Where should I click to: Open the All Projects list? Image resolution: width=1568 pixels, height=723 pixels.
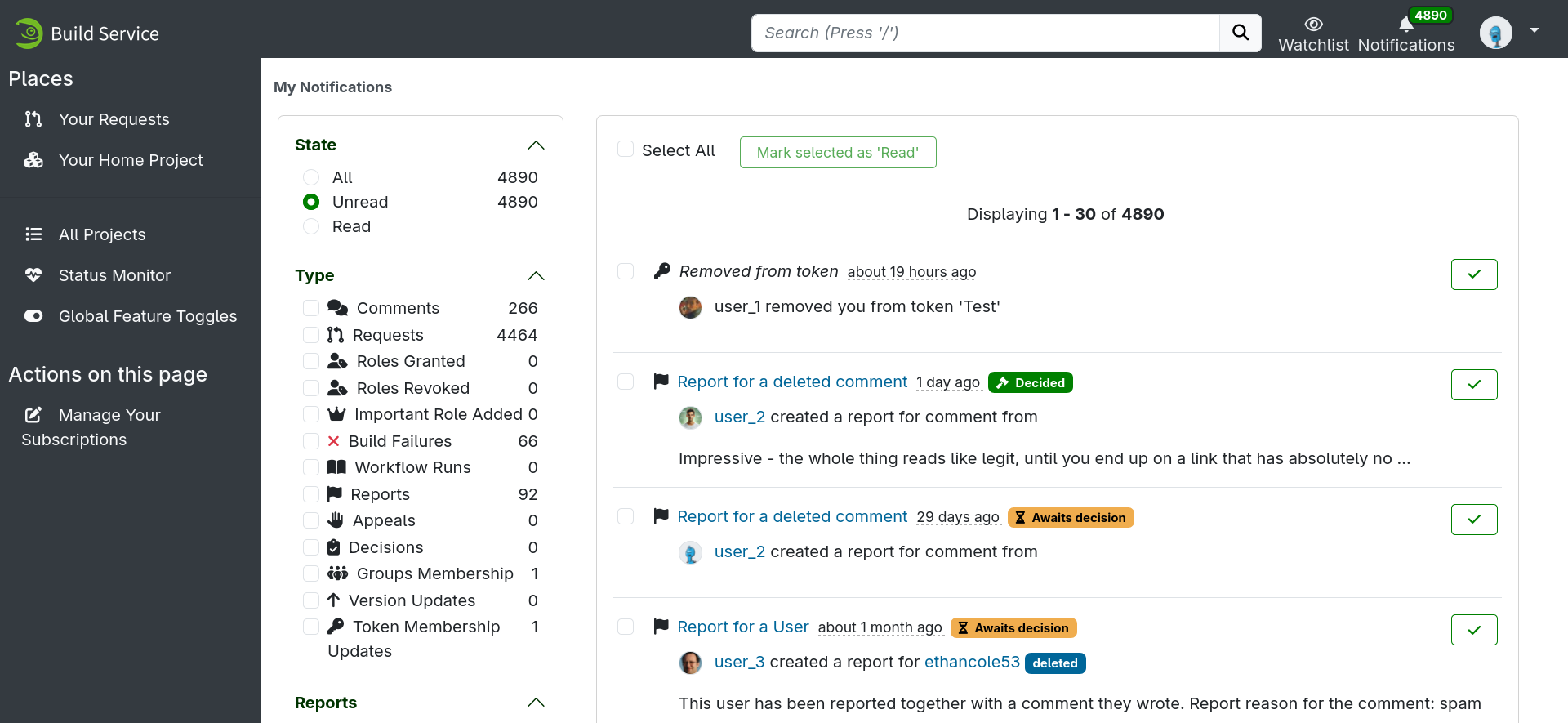[x=102, y=234]
